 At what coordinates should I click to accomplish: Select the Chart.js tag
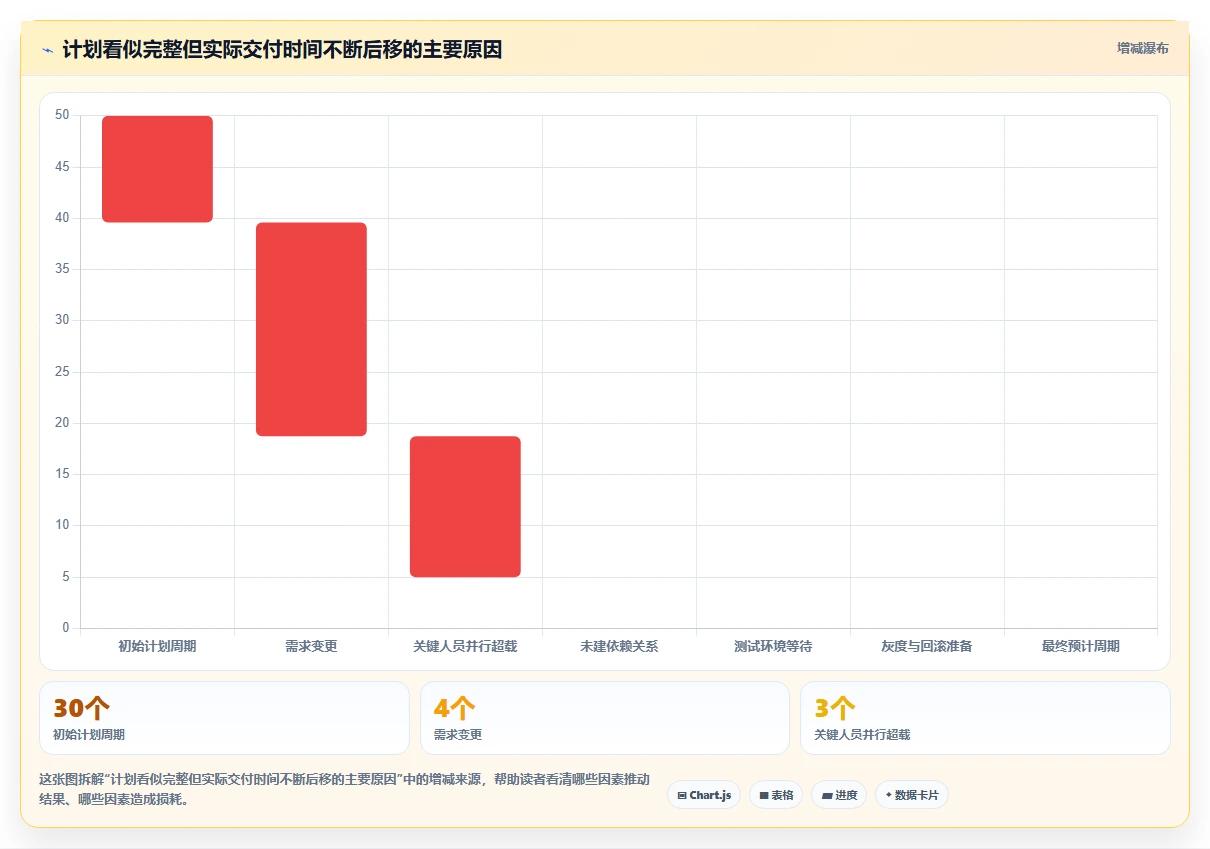[704, 795]
